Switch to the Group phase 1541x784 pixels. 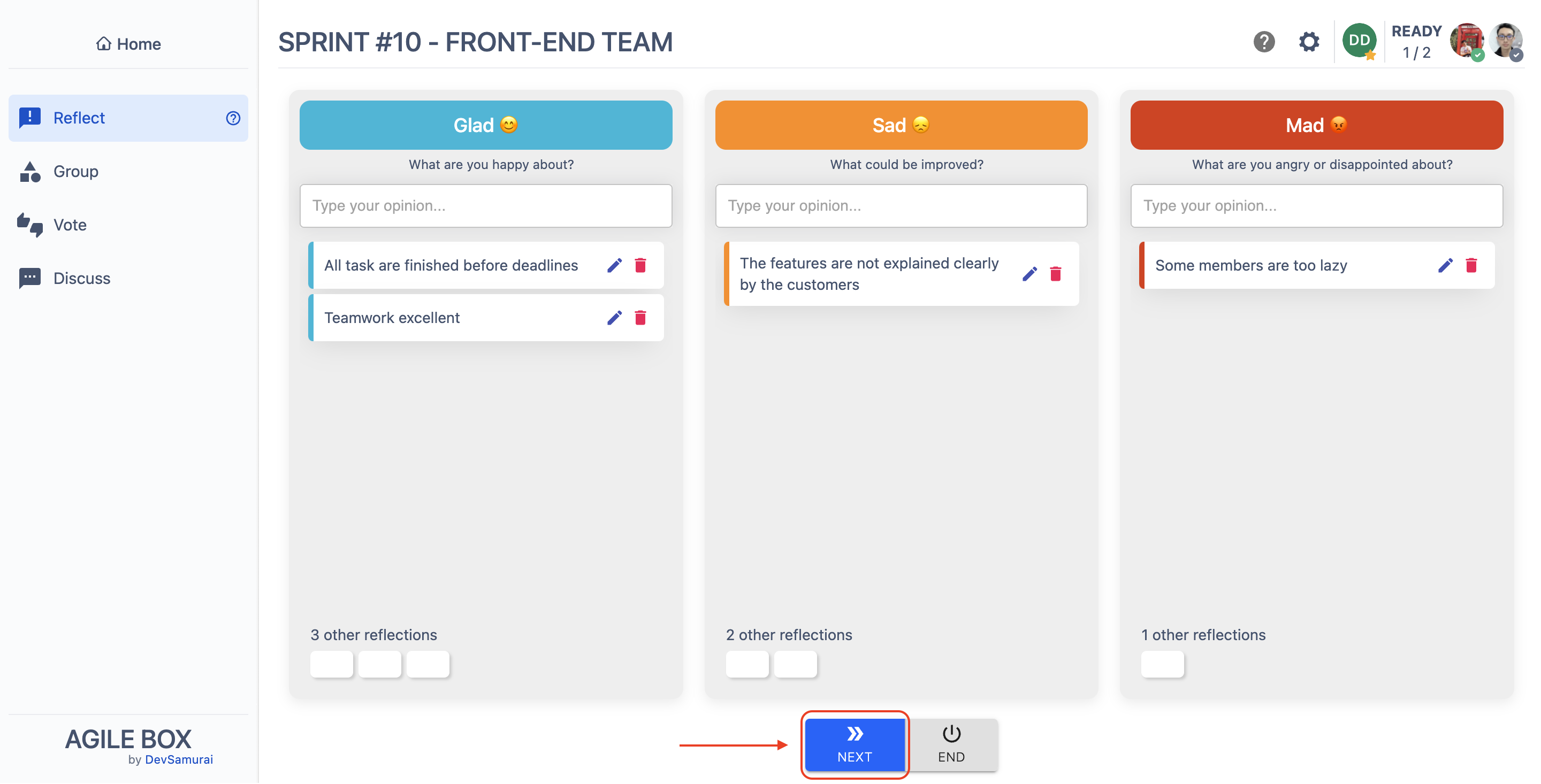[76, 172]
